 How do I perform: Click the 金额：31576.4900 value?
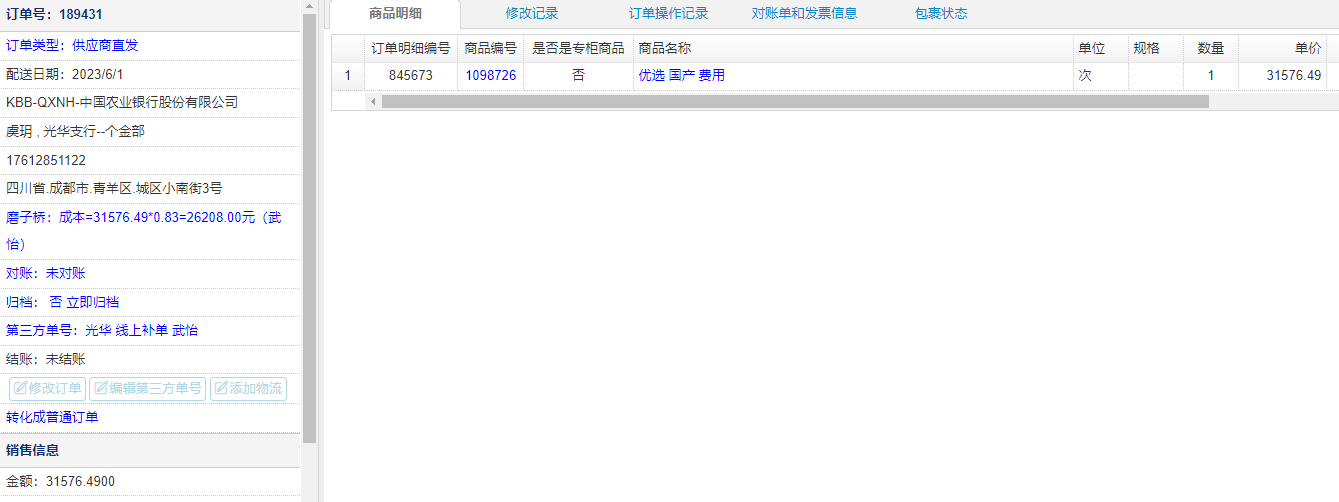coord(60,481)
